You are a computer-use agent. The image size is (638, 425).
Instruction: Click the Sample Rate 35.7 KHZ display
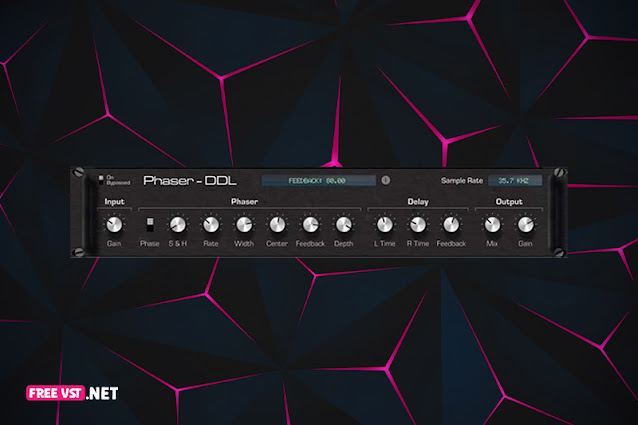(515, 181)
